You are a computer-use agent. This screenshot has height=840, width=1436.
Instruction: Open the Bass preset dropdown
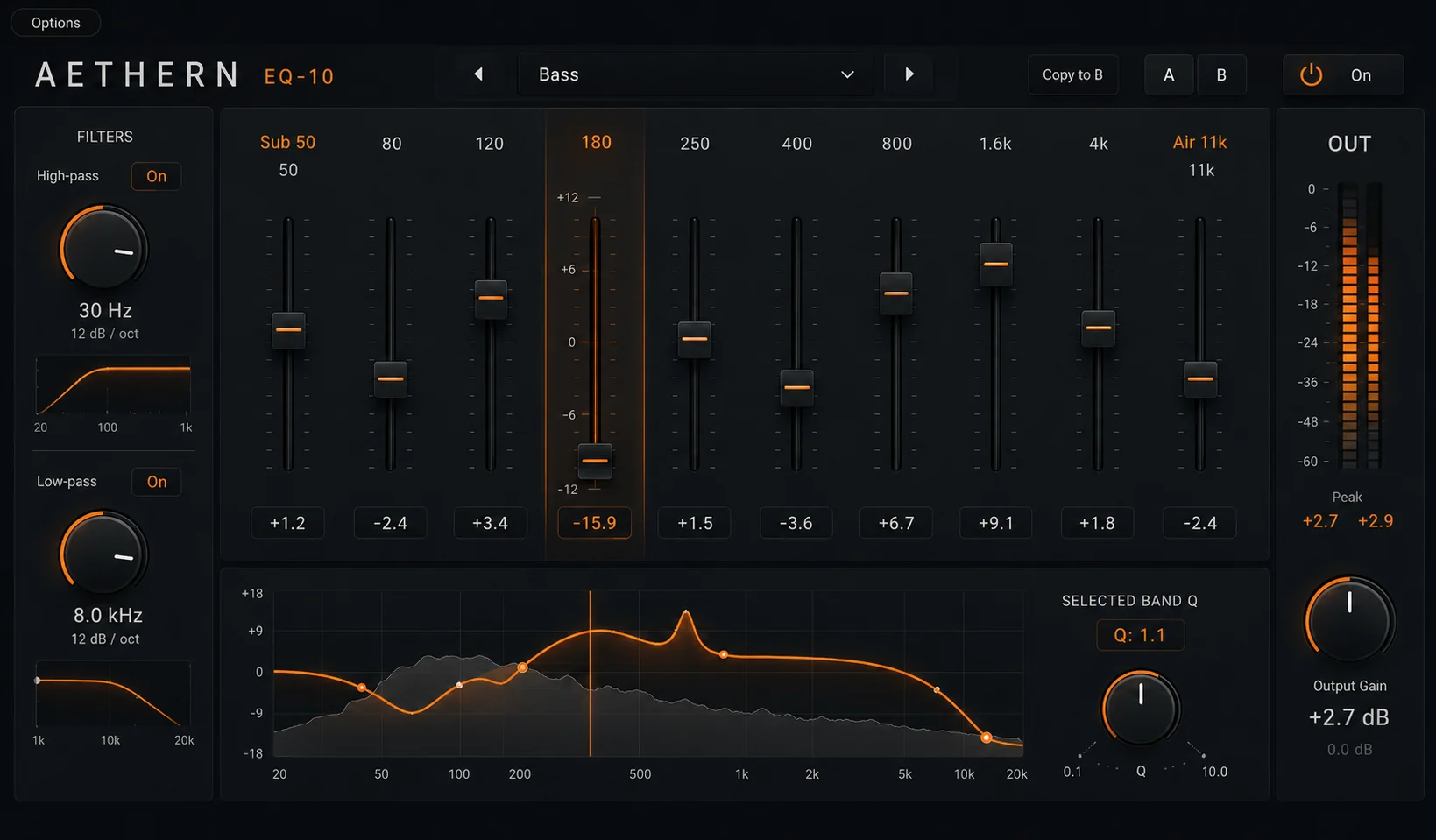[696, 74]
